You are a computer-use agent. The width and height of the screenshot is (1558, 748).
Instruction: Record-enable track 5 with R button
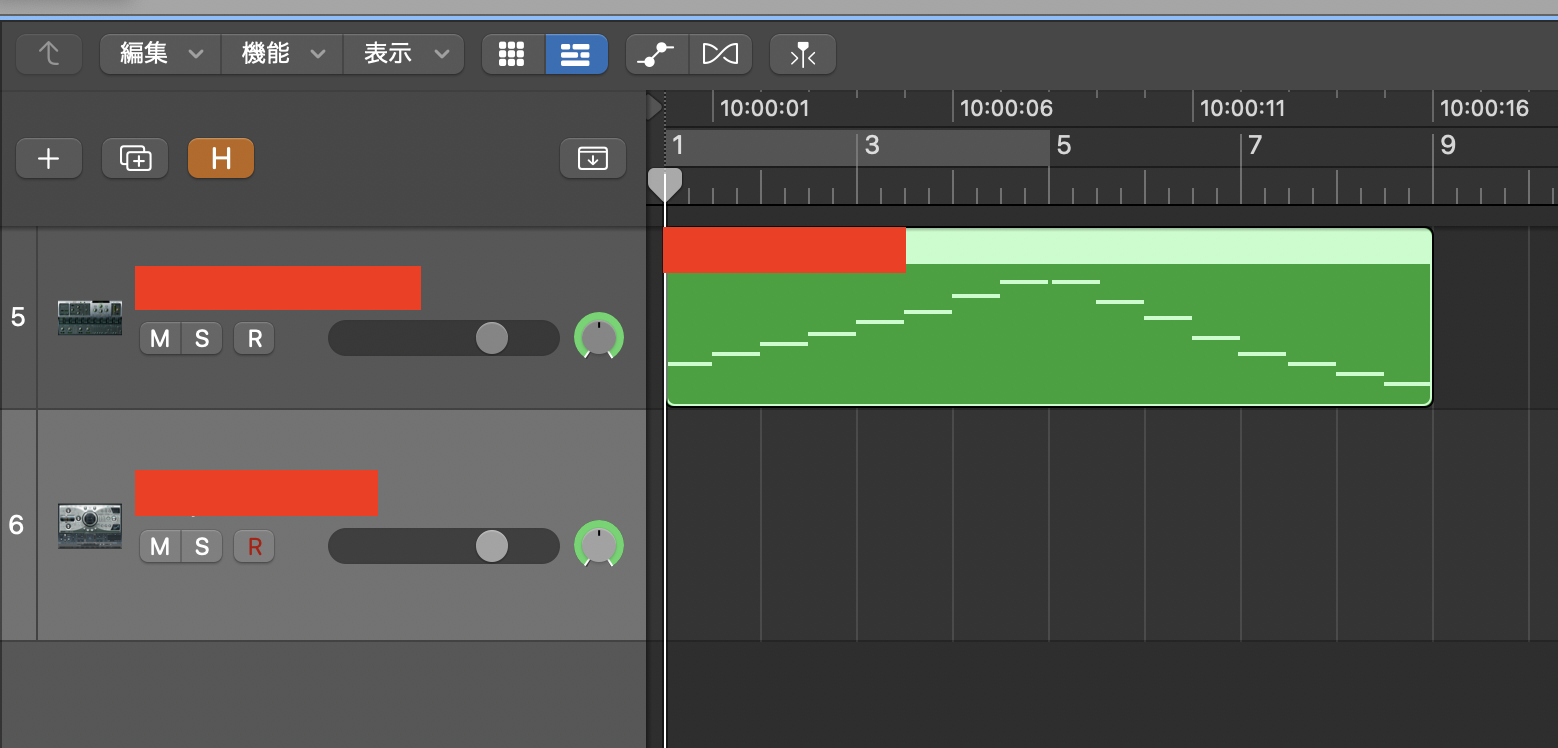point(254,338)
